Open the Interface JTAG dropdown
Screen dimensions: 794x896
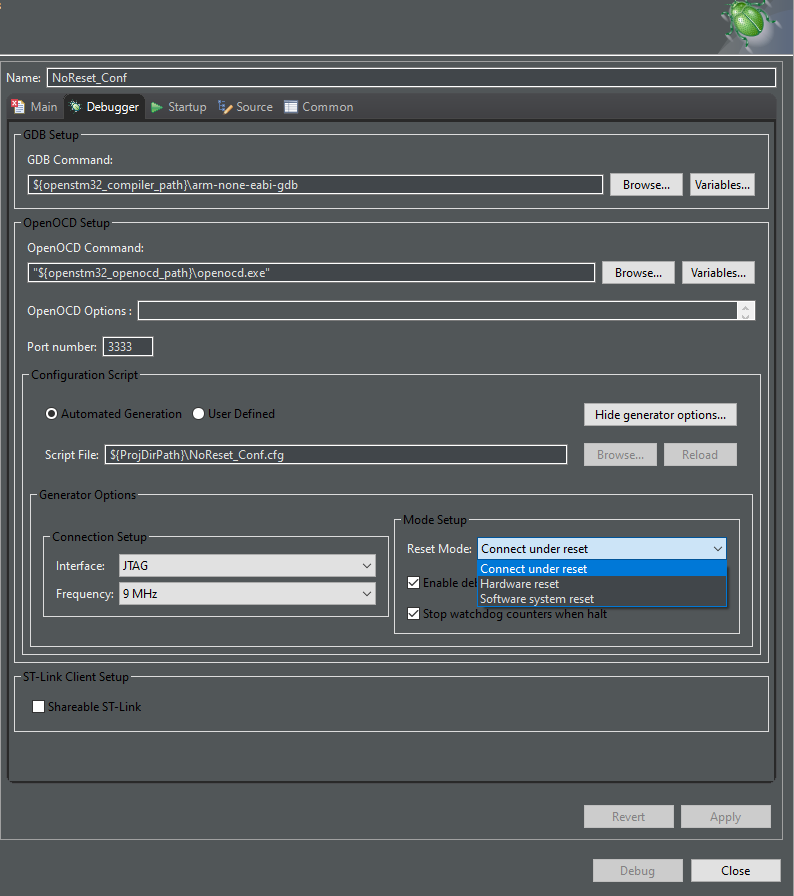[x=247, y=566]
